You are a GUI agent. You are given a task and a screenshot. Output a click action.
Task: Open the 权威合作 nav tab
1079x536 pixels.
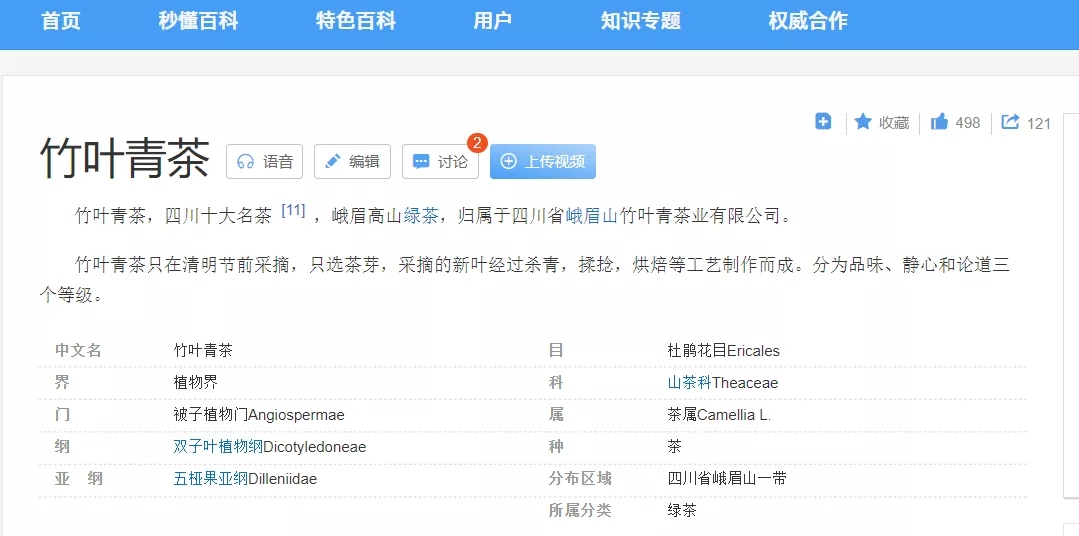[x=808, y=21]
